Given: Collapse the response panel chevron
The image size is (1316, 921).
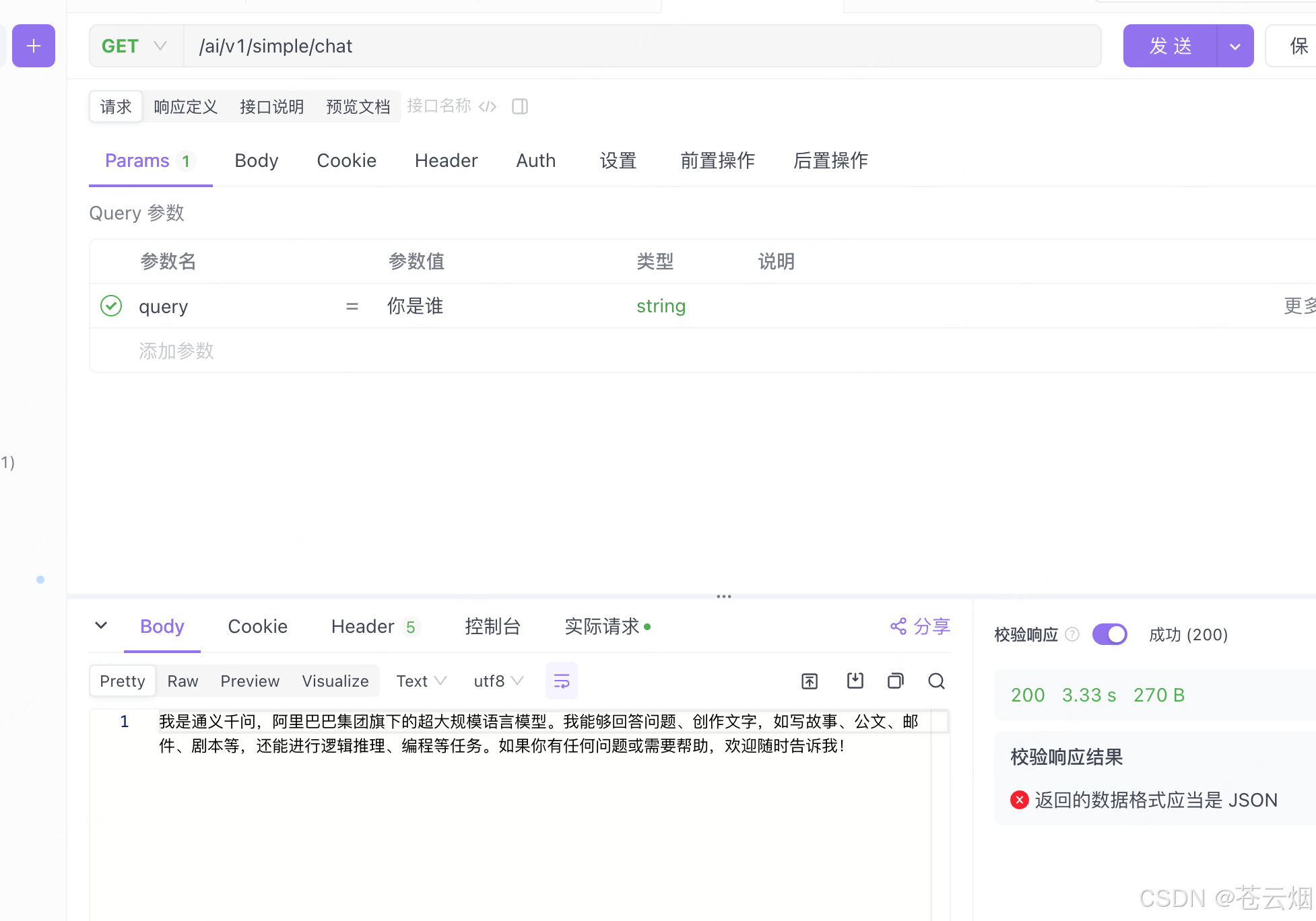Looking at the screenshot, I should point(101,625).
